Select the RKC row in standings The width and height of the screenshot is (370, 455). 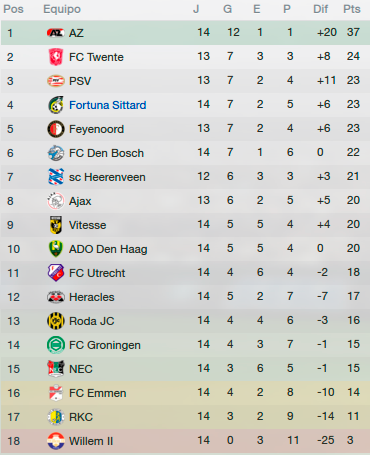185,417
